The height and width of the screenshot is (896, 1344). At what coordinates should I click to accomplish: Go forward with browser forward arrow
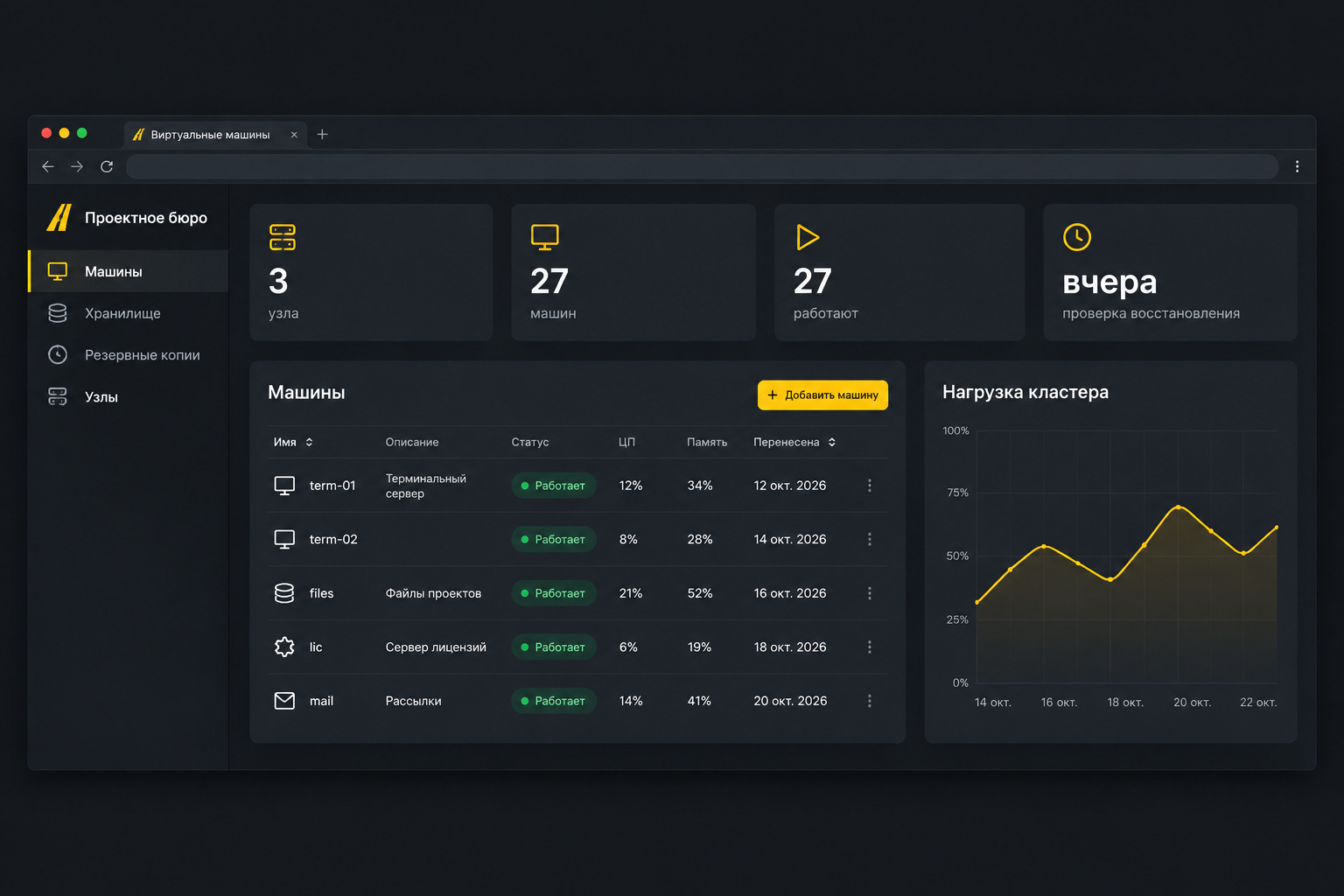[x=77, y=166]
